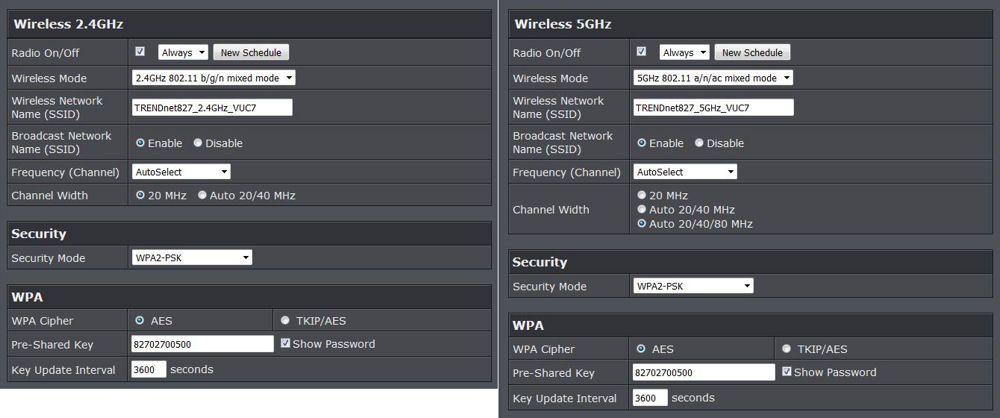Click the Wireless 5GHz section heading
The height and width of the screenshot is (418, 1000).
(563, 24)
